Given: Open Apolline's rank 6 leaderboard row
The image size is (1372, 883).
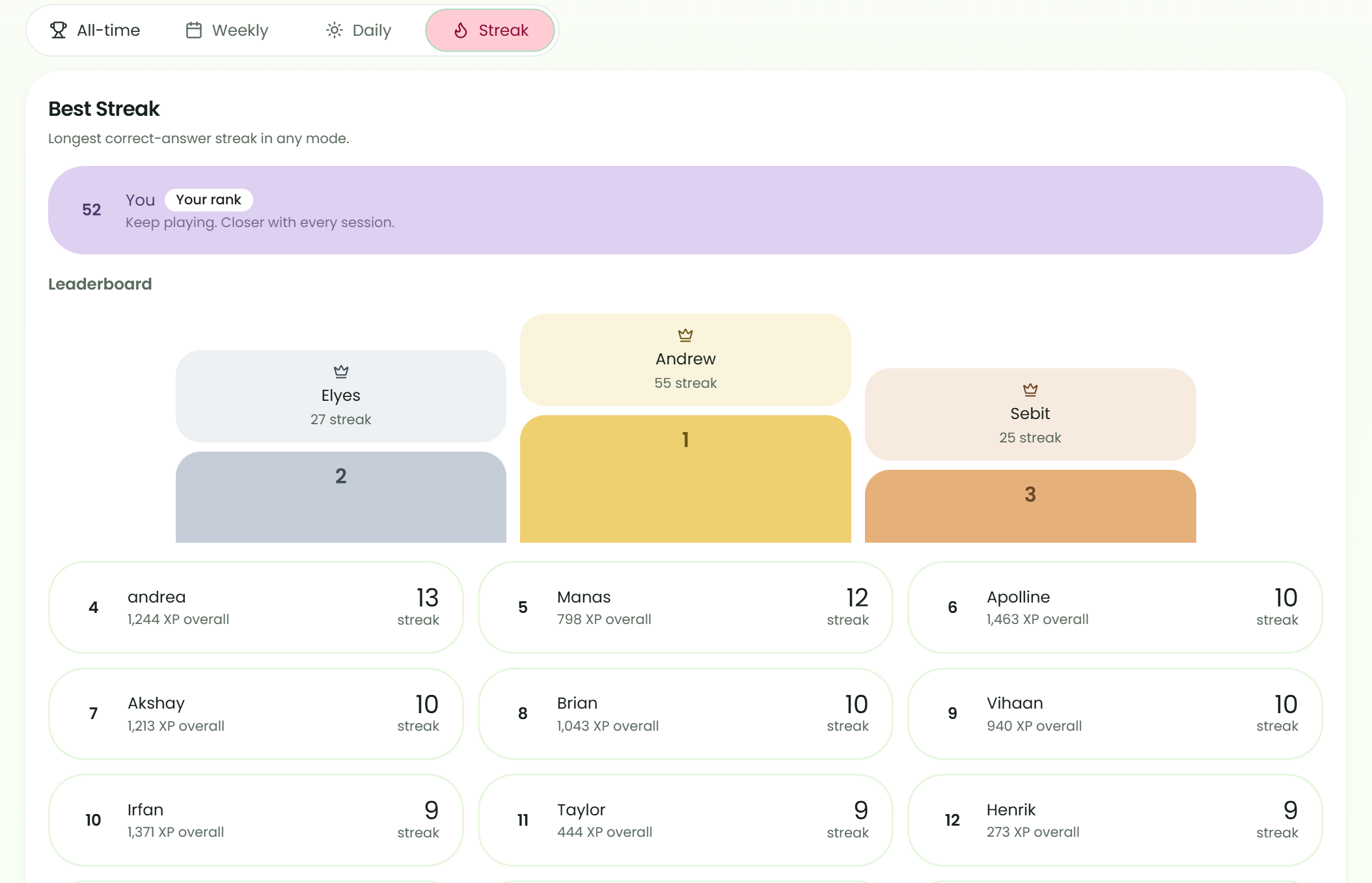Looking at the screenshot, I should pos(1115,607).
